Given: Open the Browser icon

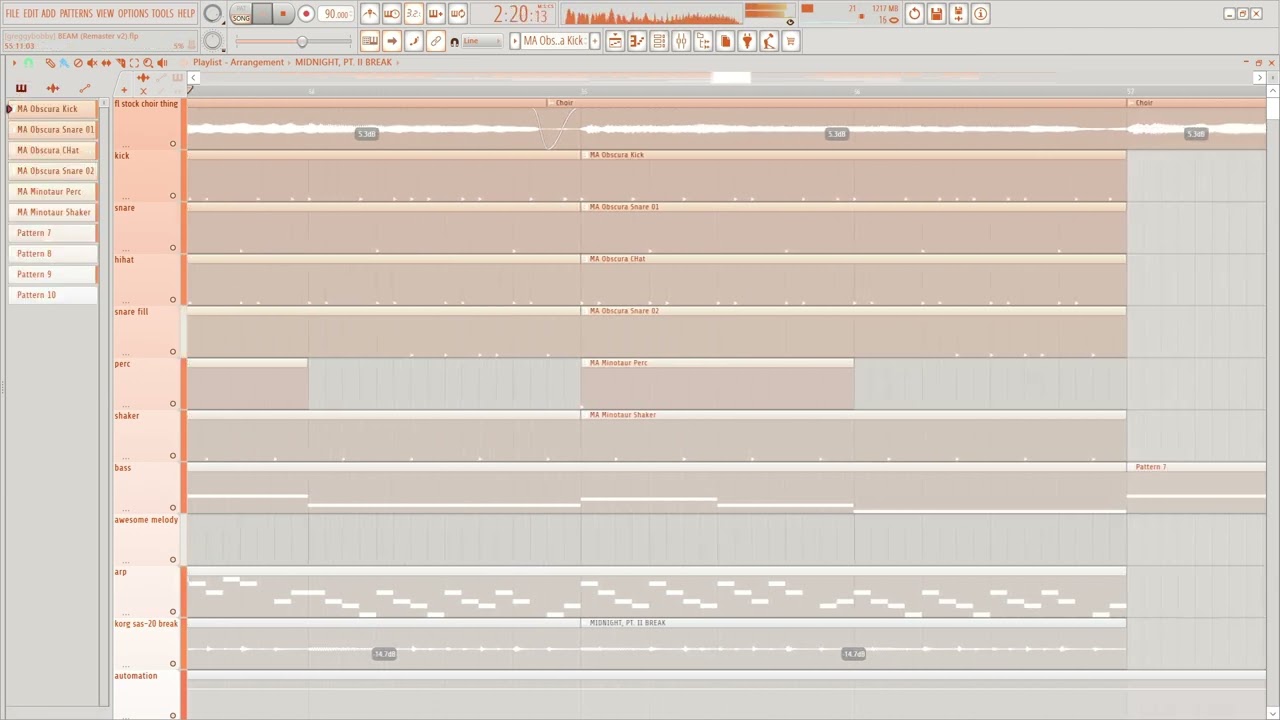Looking at the screenshot, I should pyautogui.click(x=703, y=41).
